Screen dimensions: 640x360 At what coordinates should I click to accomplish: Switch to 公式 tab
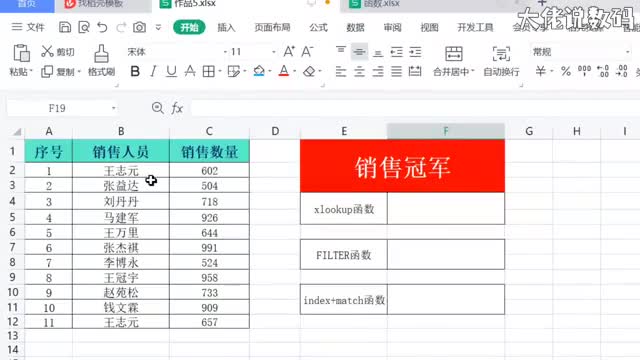click(318, 27)
